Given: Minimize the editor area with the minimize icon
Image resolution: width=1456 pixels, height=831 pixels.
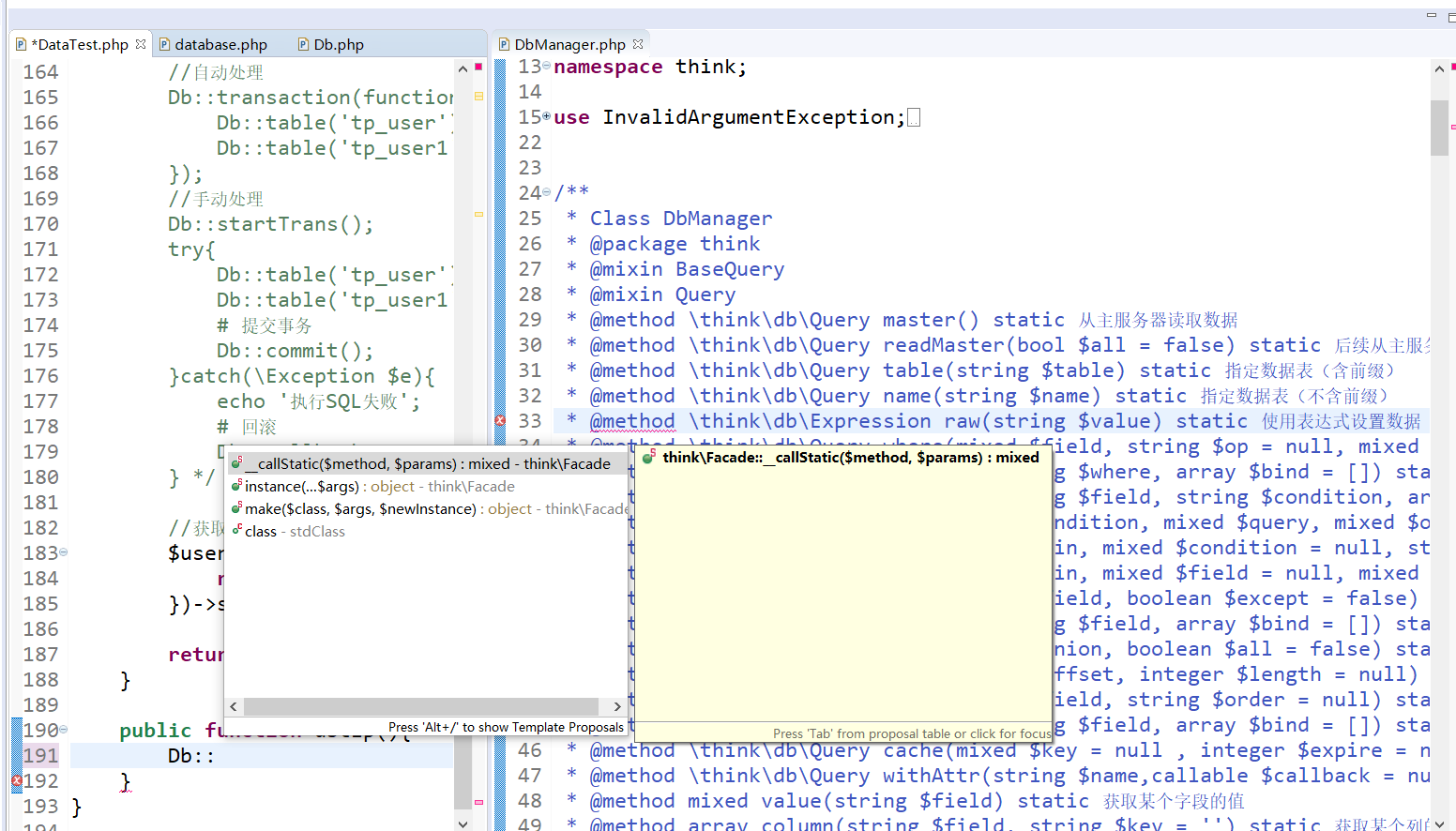Looking at the screenshot, I should [x=1431, y=16].
